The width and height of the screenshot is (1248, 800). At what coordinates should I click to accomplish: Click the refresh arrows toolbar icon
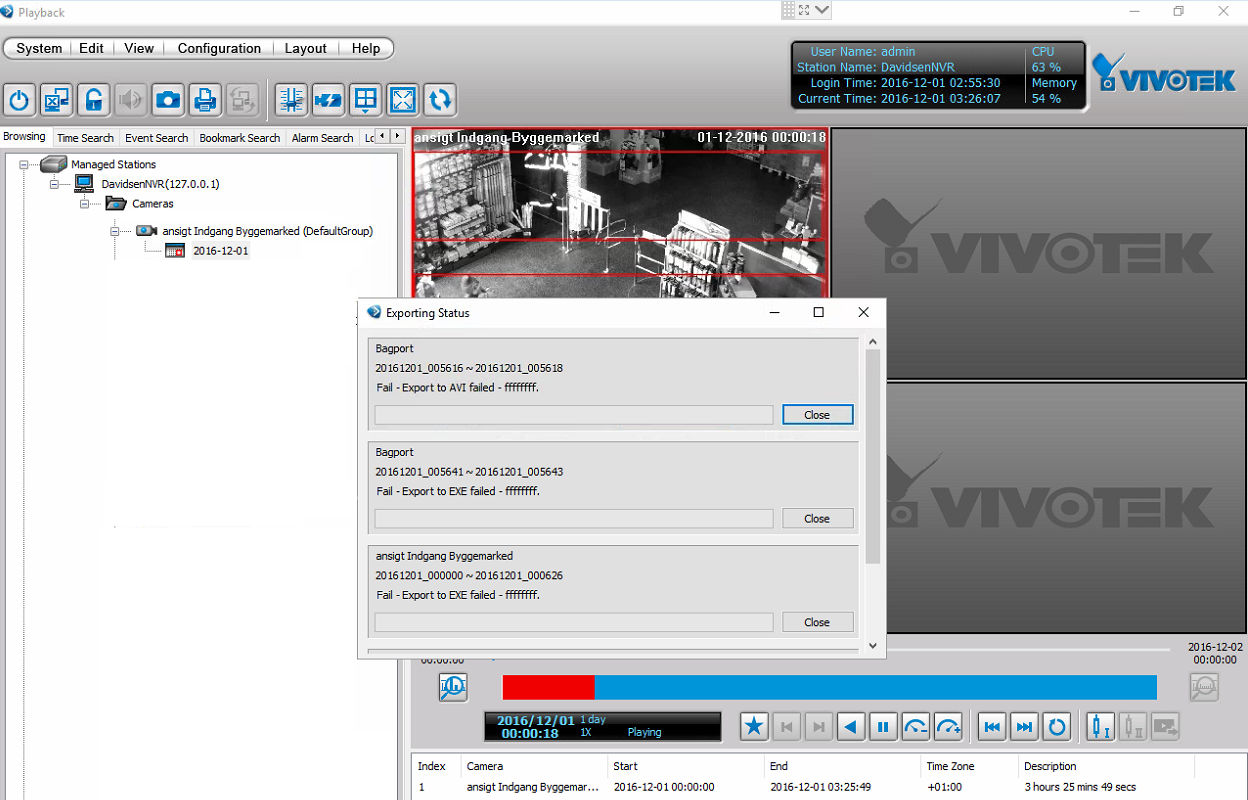[x=440, y=99]
